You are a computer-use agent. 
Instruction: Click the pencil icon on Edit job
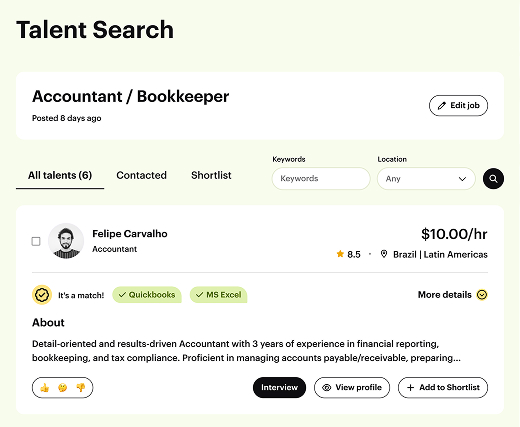pyautogui.click(x=442, y=106)
